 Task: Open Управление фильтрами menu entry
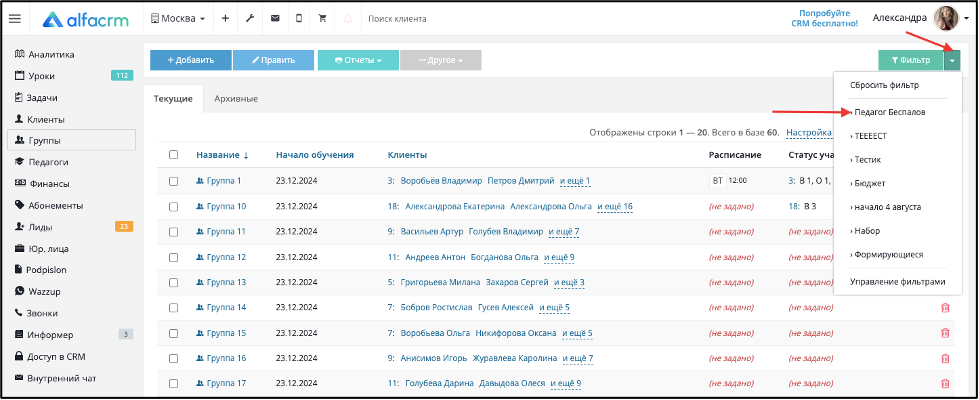[x=898, y=282]
